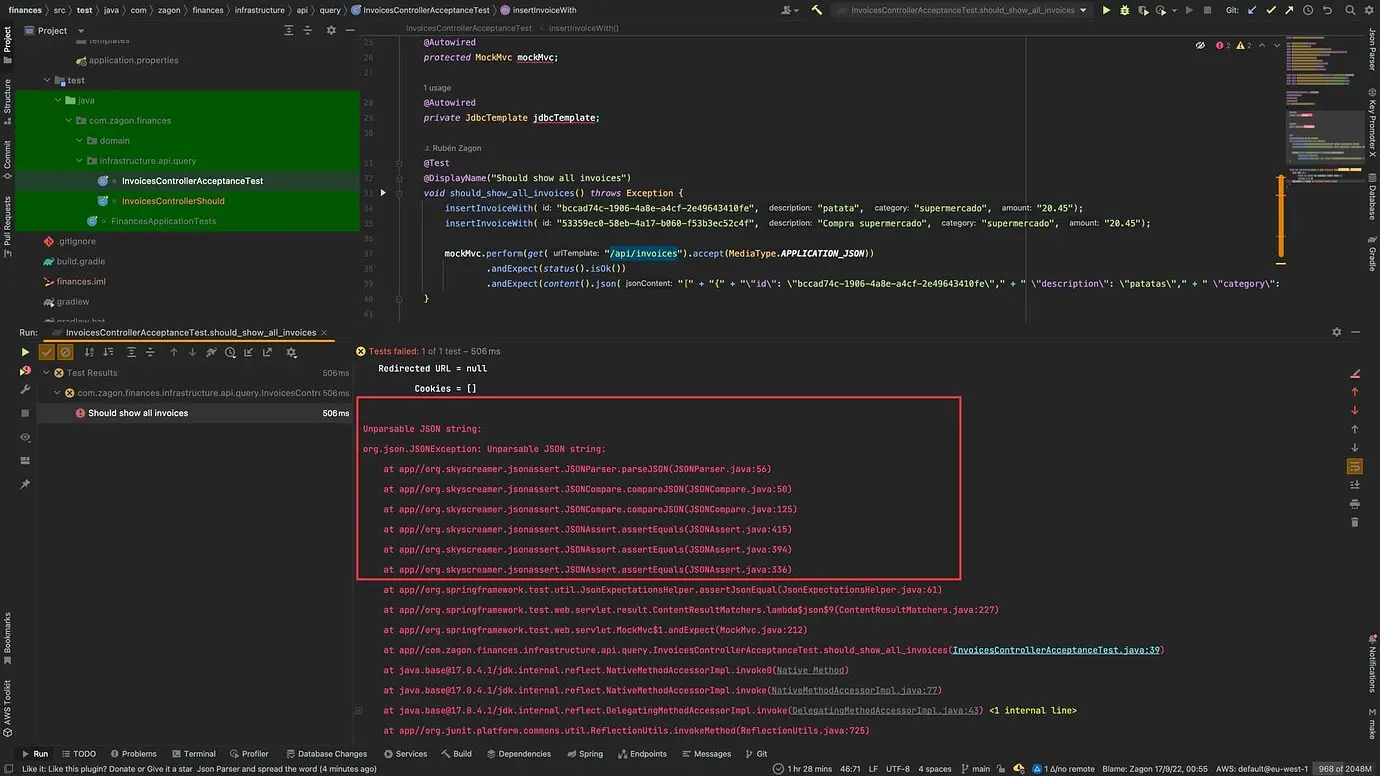Toggle Show Ignored tests button

coord(65,352)
